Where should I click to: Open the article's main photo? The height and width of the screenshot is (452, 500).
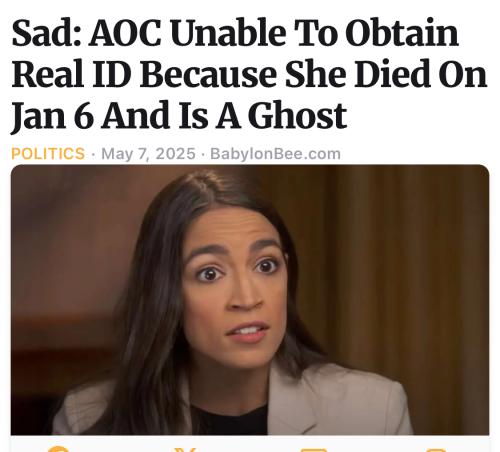click(250, 300)
